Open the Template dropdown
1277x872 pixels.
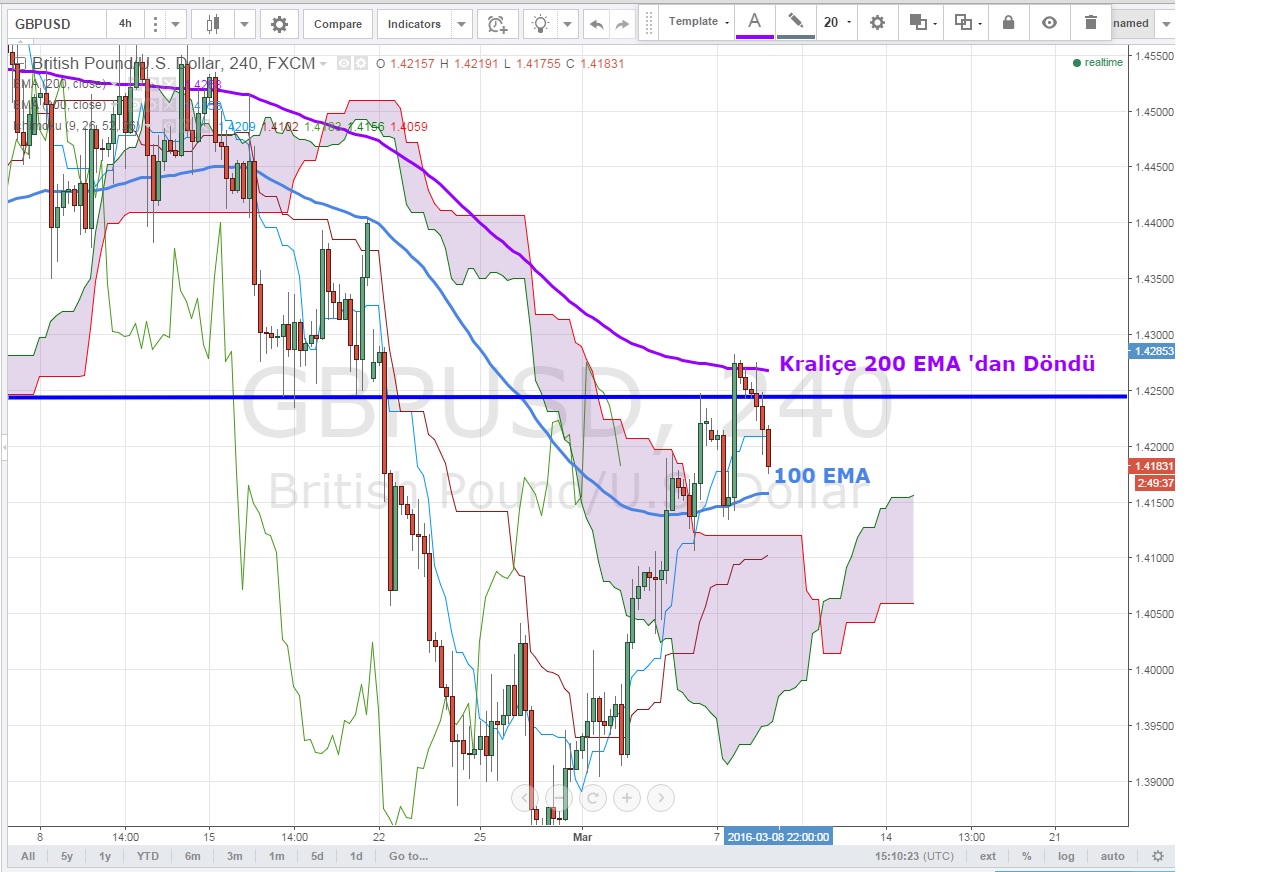point(698,22)
